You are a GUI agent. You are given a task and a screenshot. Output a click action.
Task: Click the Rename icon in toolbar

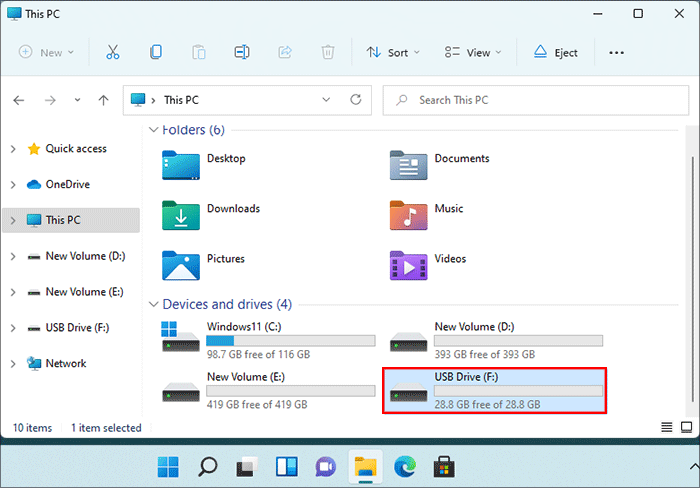tap(242, 52)
